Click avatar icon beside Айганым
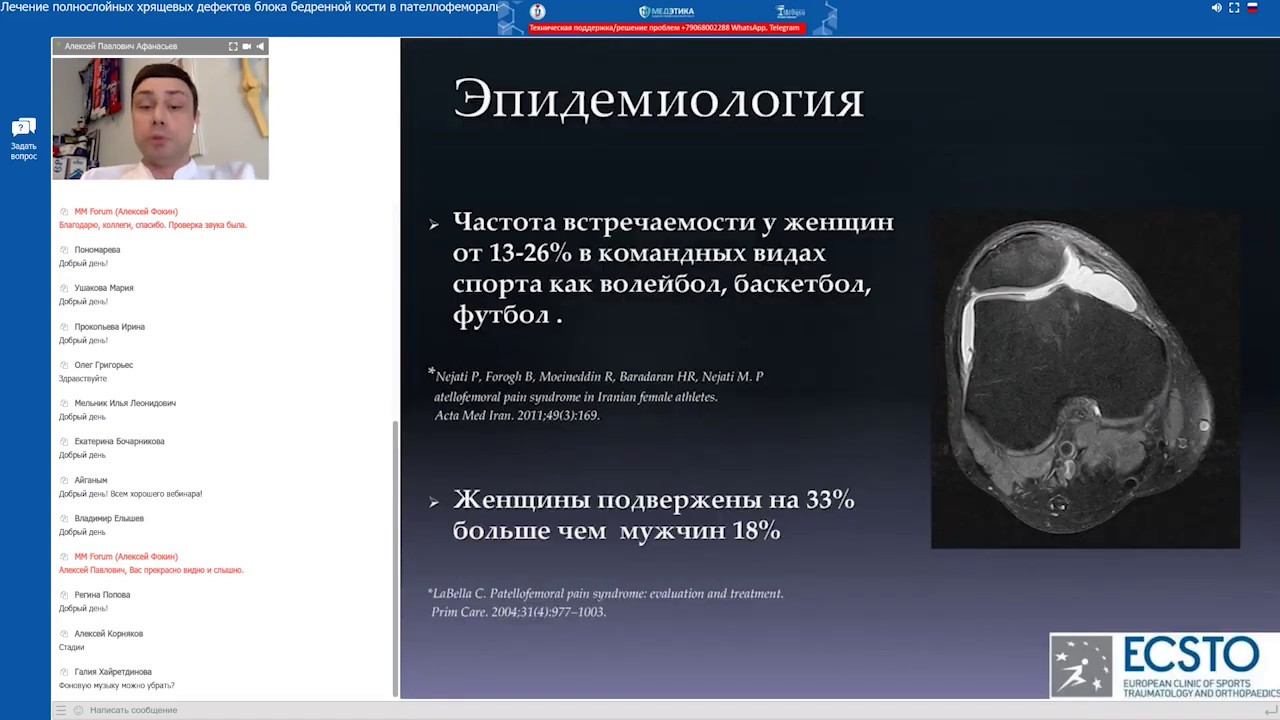 pos(65,480)
